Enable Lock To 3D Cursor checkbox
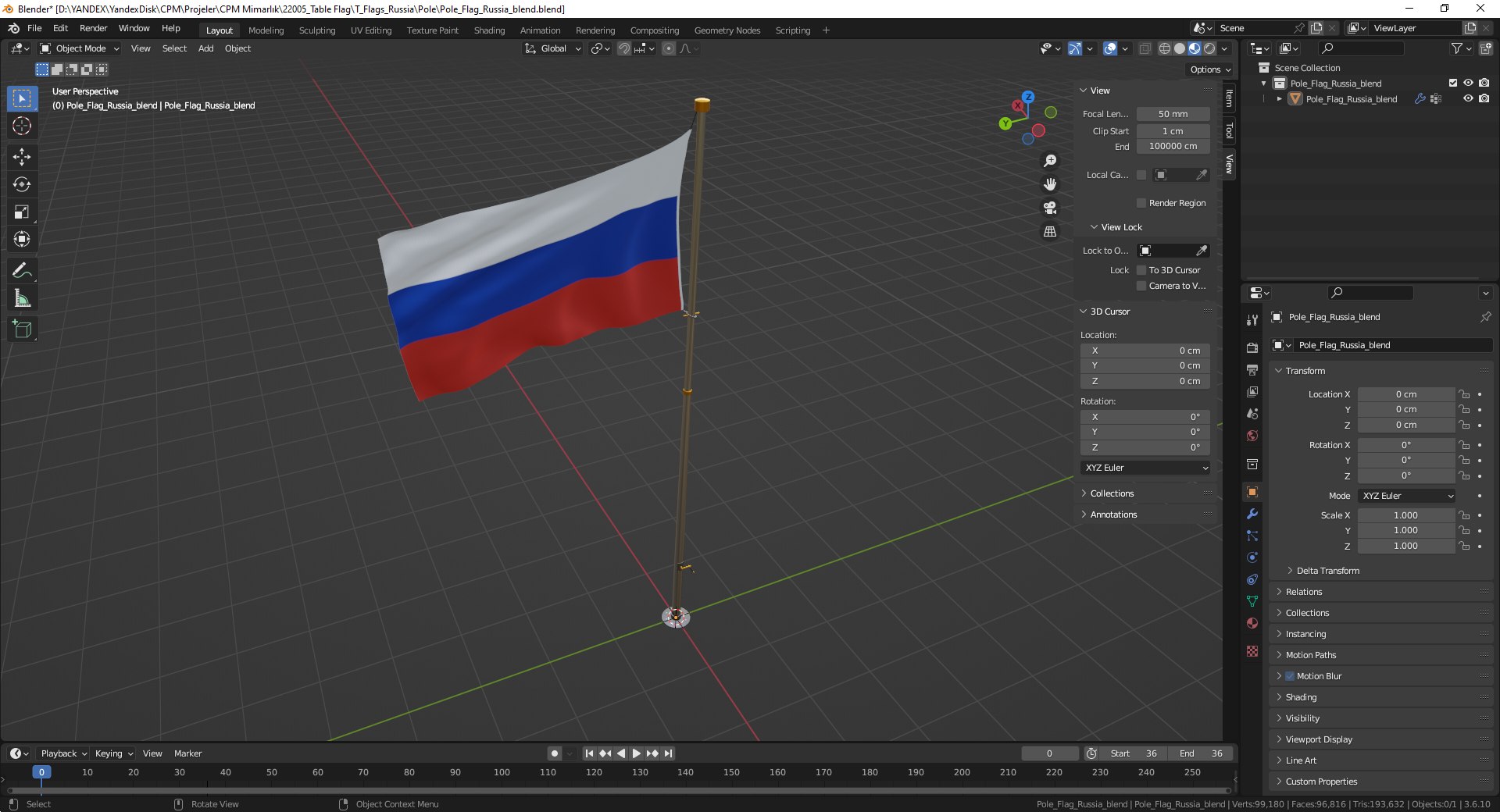 coord(1141,270)
